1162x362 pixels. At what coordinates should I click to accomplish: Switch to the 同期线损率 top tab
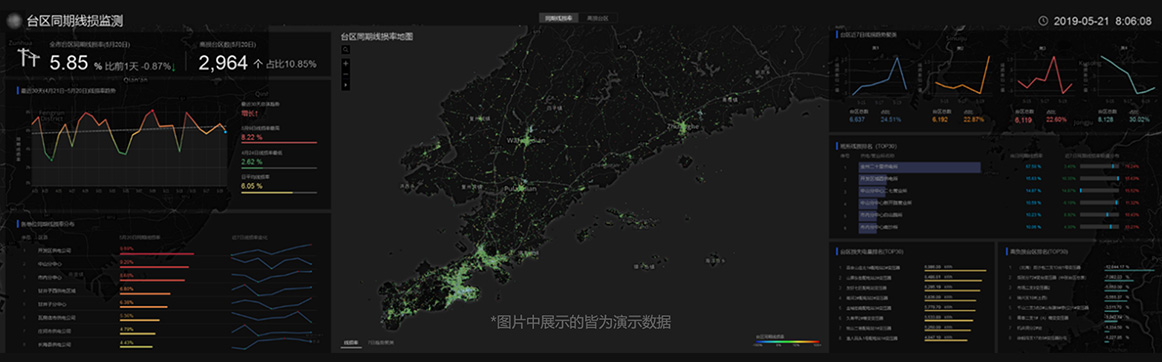point(558,18)
